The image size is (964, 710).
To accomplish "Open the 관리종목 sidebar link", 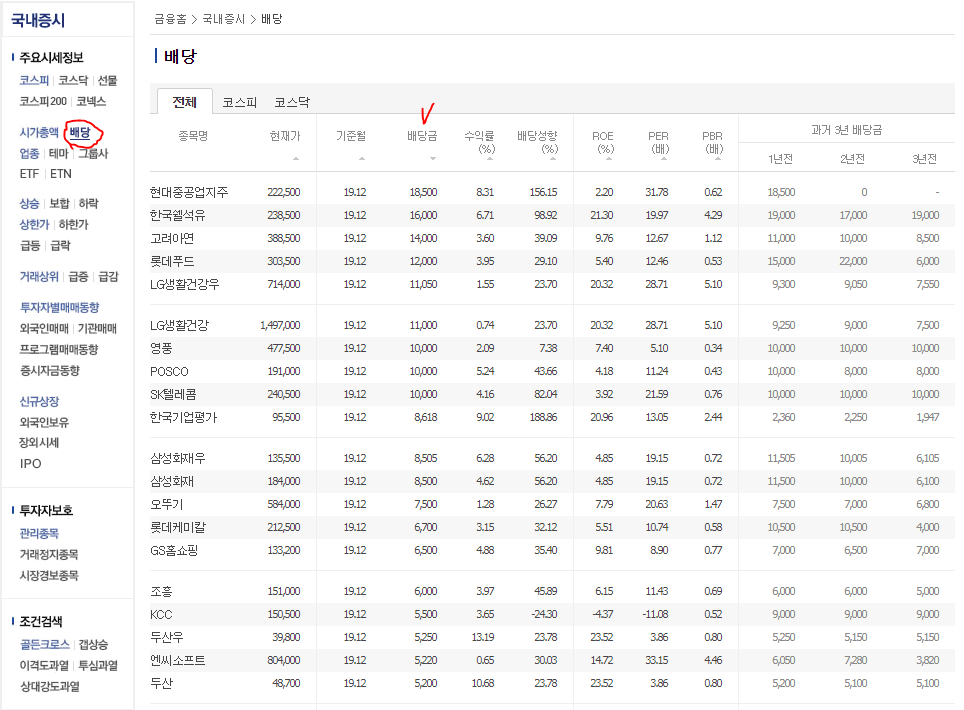I will click(x=39, y=534).
